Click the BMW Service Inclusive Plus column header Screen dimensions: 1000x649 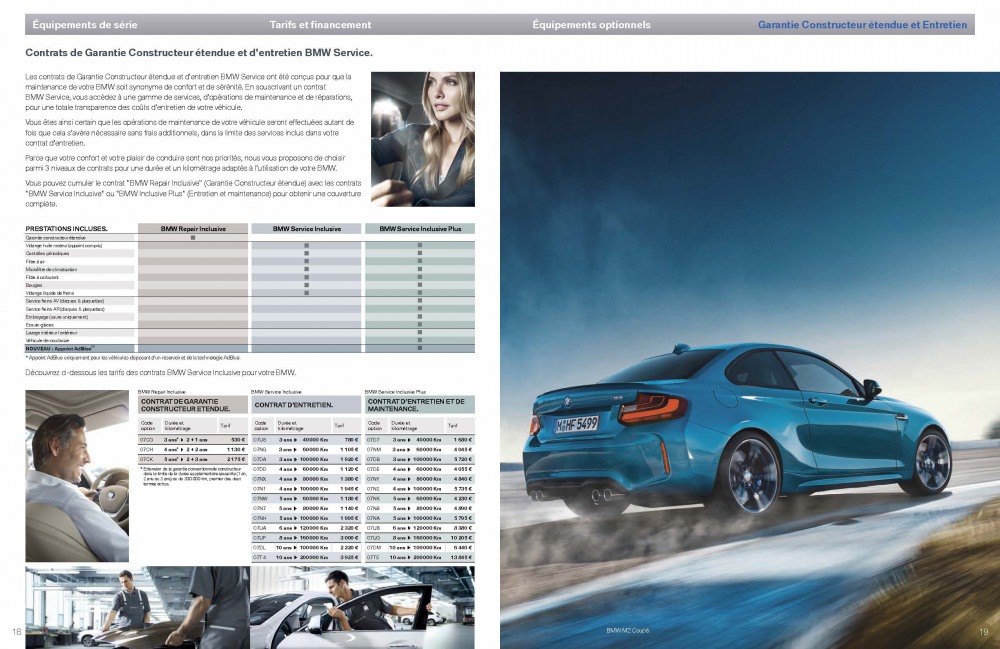(x=420, y=228)
